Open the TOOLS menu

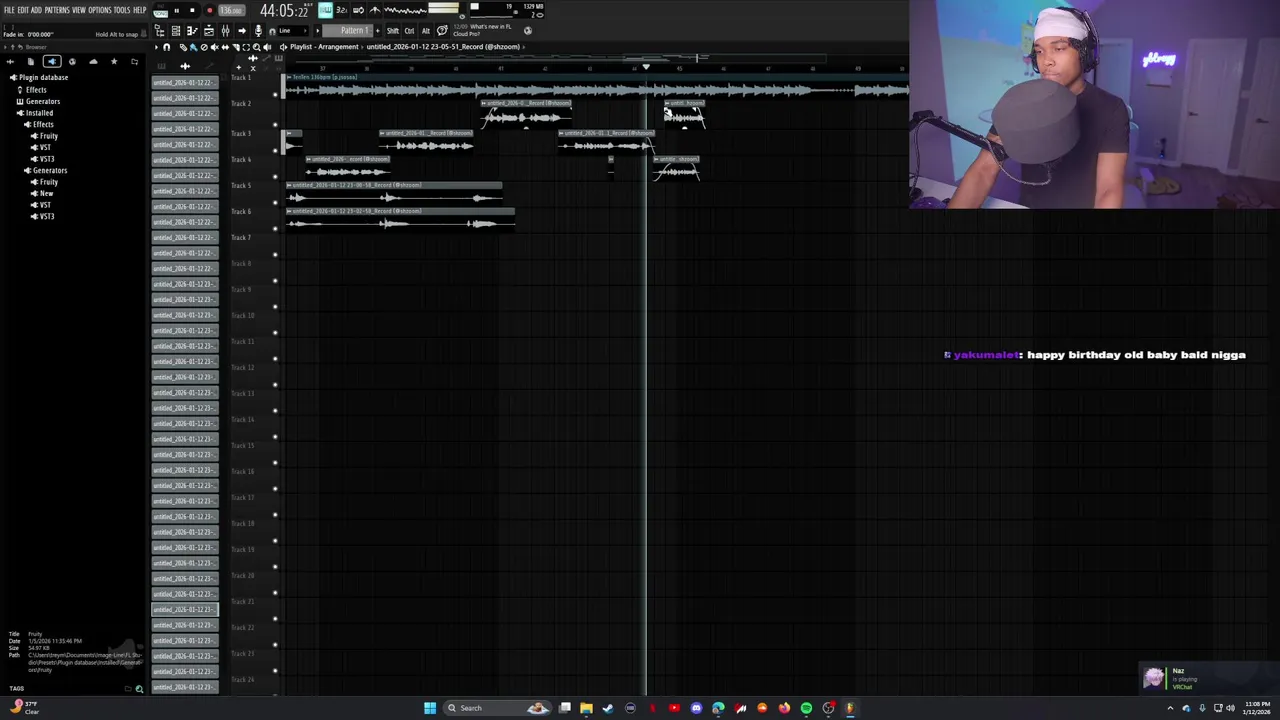(122, 10)
